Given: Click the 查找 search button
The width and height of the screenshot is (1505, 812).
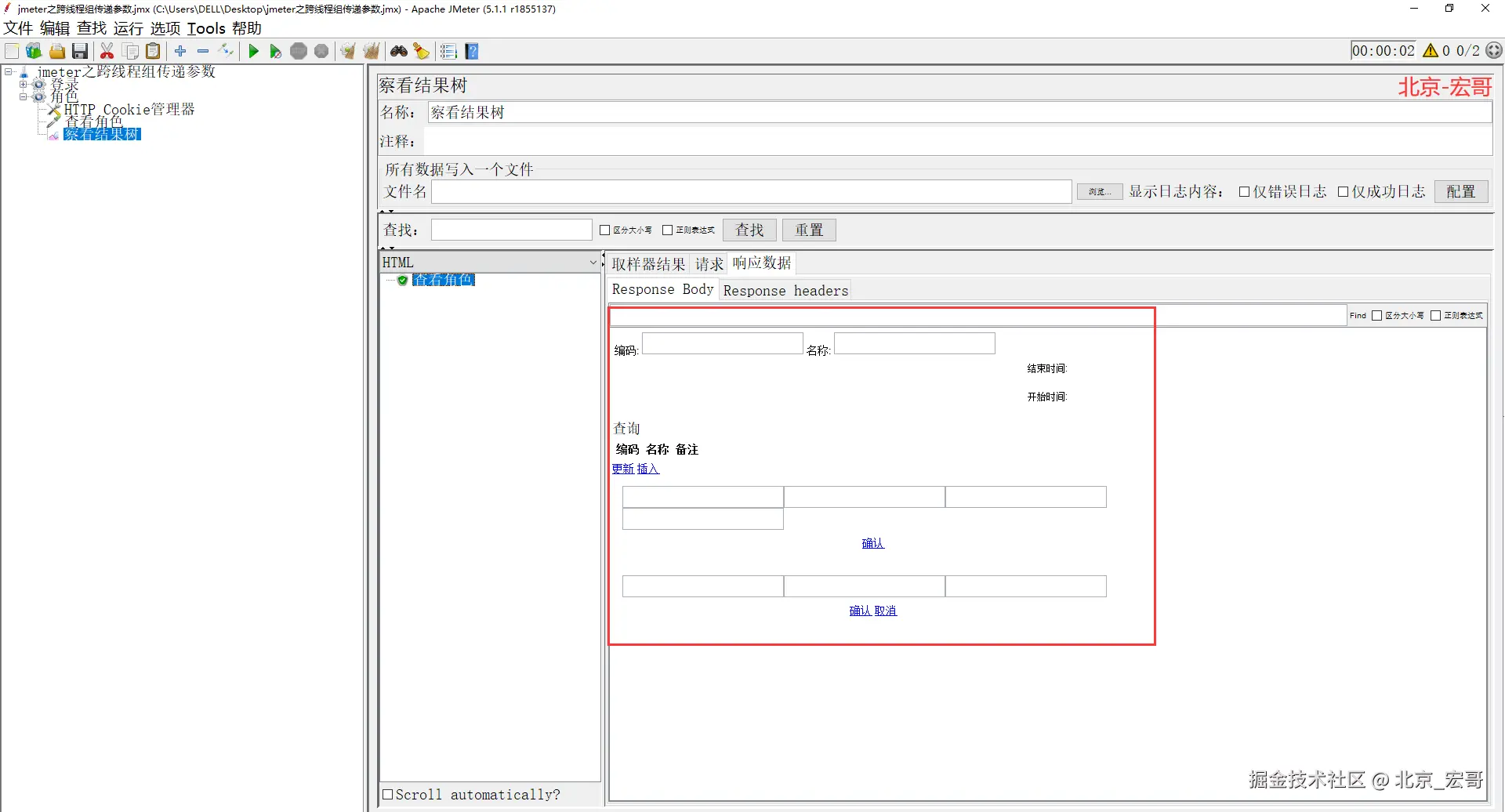Looking at the screenshot, I should tap(749, 230).
